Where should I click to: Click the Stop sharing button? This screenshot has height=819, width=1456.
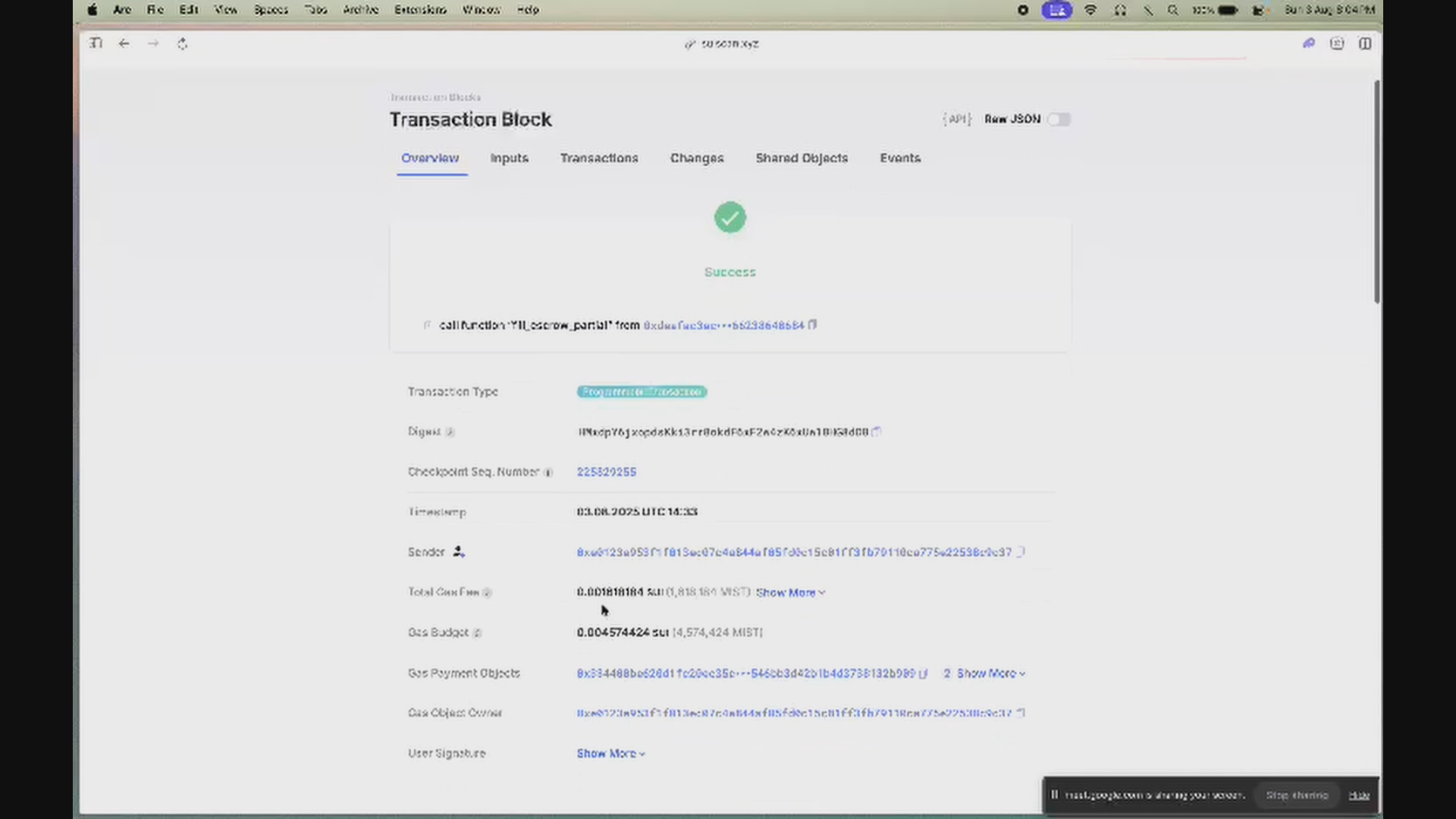click(1297, 795)
